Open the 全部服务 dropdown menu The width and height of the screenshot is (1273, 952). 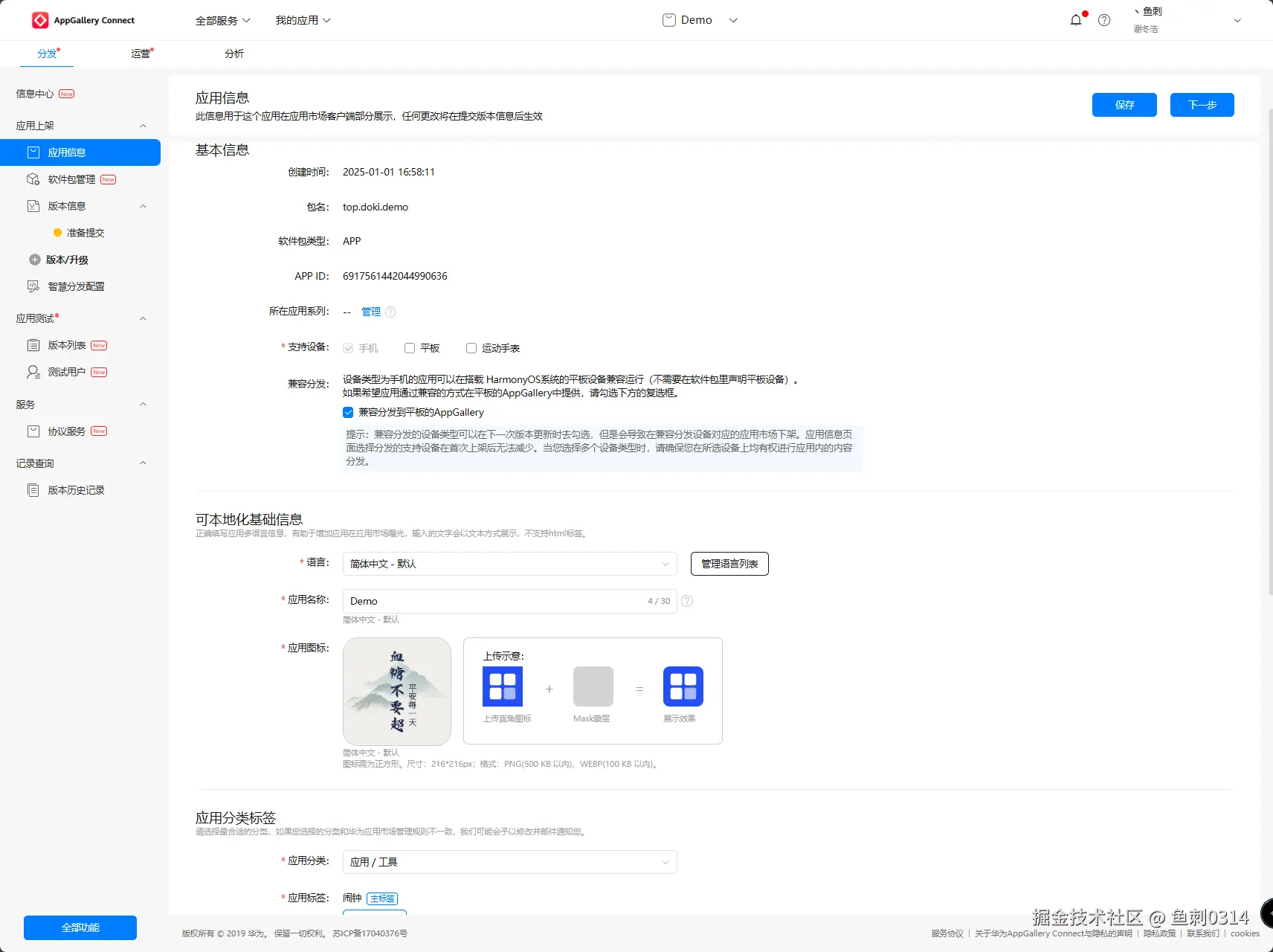(223, 21)
